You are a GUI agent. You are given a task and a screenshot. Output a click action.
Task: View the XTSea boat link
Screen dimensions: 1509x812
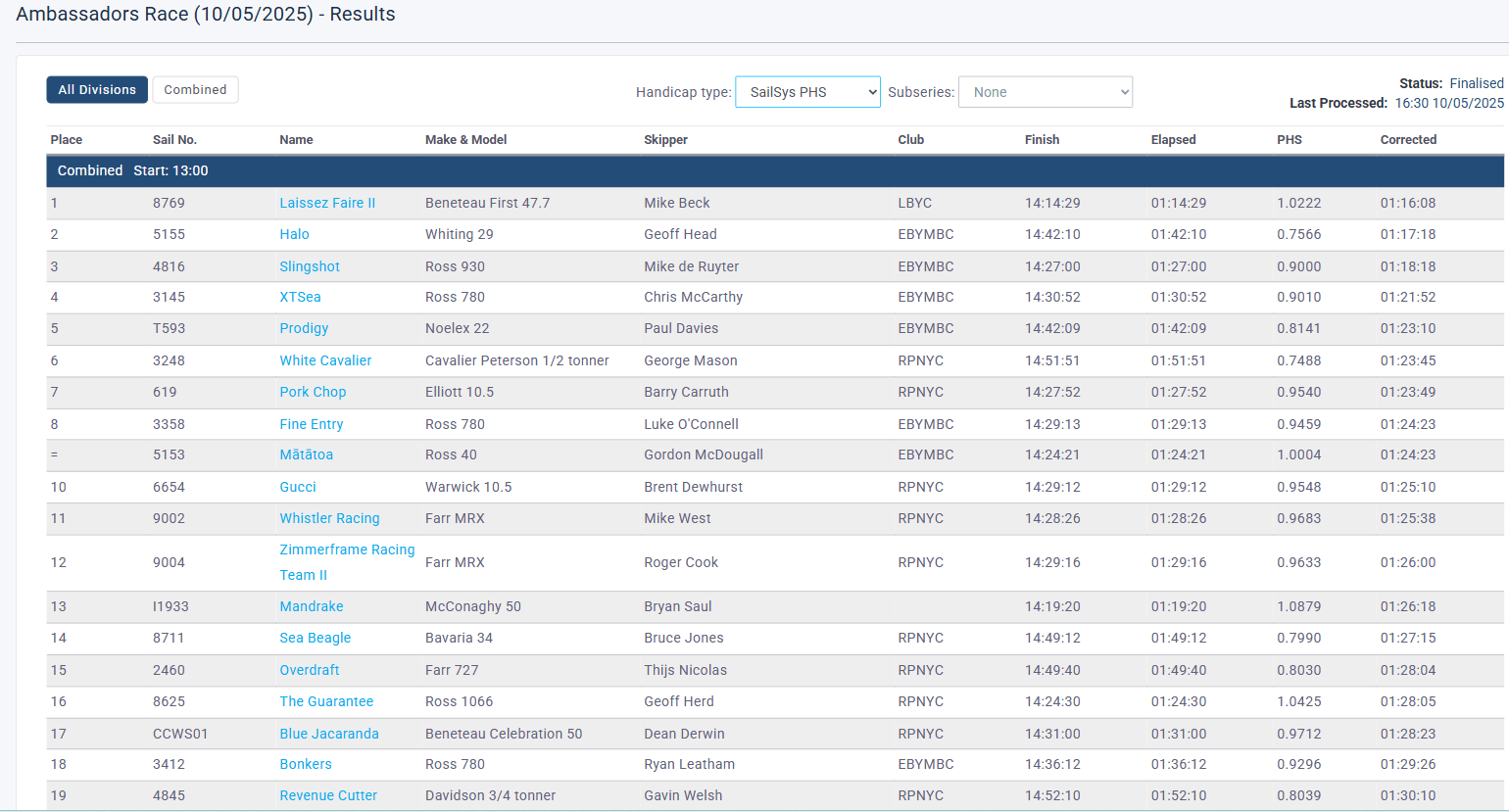tap(300, 297)
